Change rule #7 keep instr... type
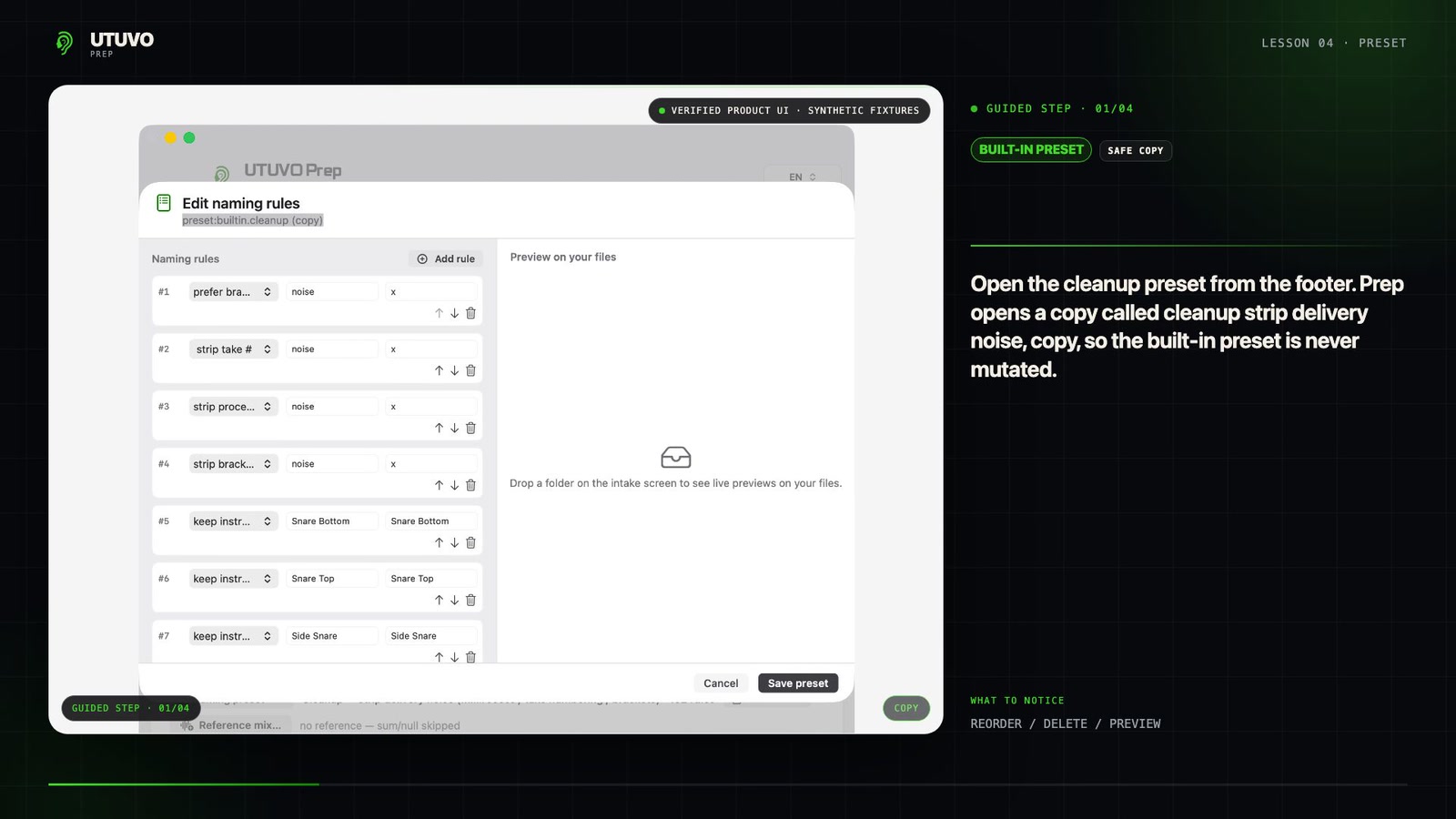This screenshot has height=819, width=1456. click(x=233, y=636)
